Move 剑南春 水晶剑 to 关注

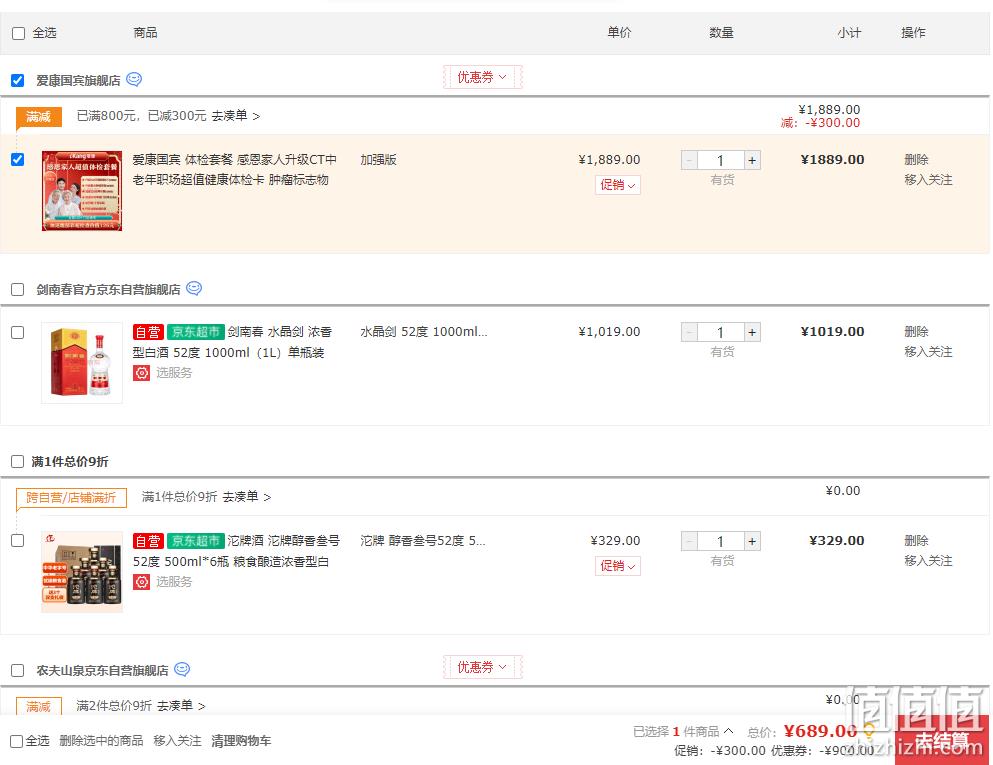click(x=928, y=352)
